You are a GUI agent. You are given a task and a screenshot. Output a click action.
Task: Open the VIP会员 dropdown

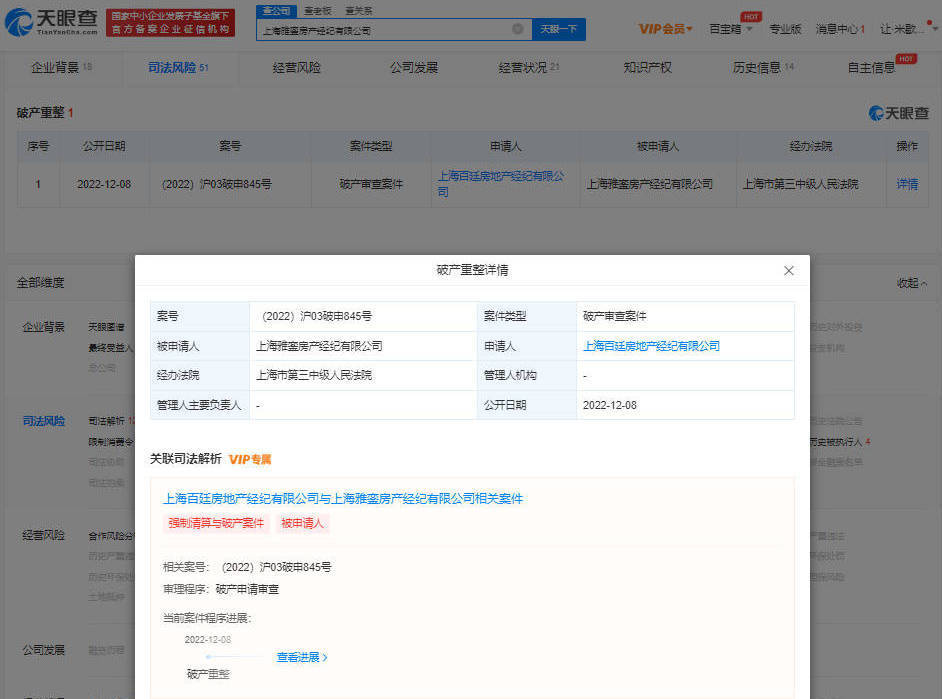[x=665, y=29]
